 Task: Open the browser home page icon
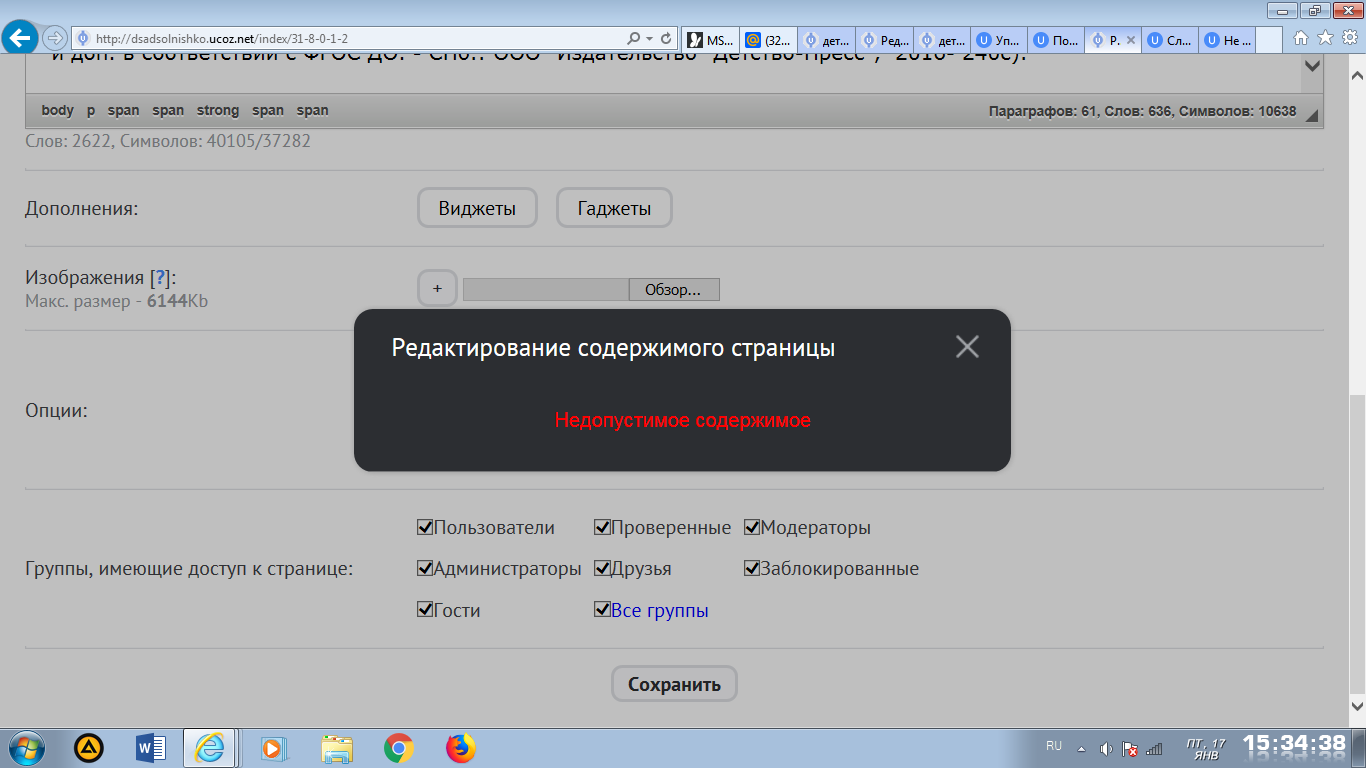pyautogui.click(x=1300, y=38)
